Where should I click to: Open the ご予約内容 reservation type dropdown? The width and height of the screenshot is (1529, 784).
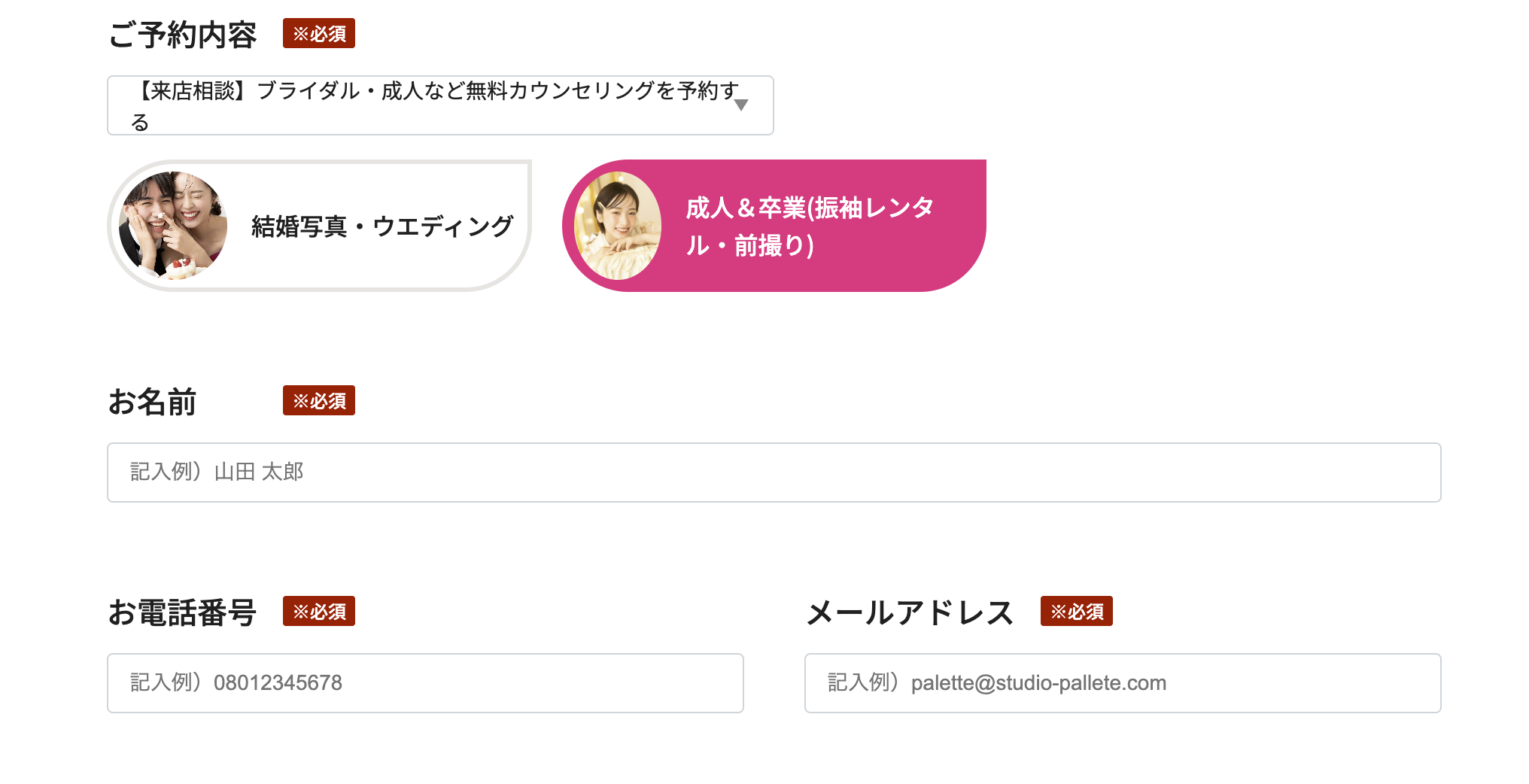pyautogui.click(x=439, y=105)
